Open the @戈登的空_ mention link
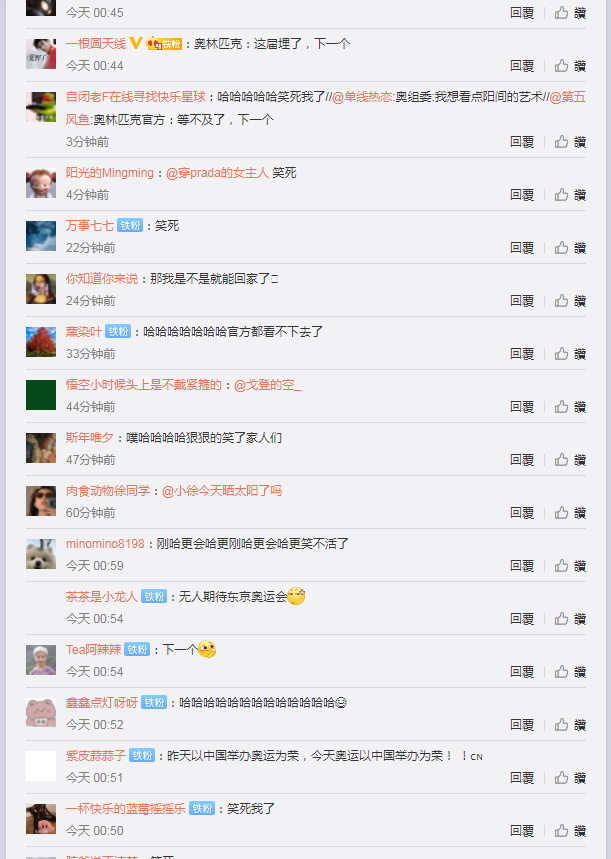The height and width of the screenshot is (859, 611). coord(267,385)
